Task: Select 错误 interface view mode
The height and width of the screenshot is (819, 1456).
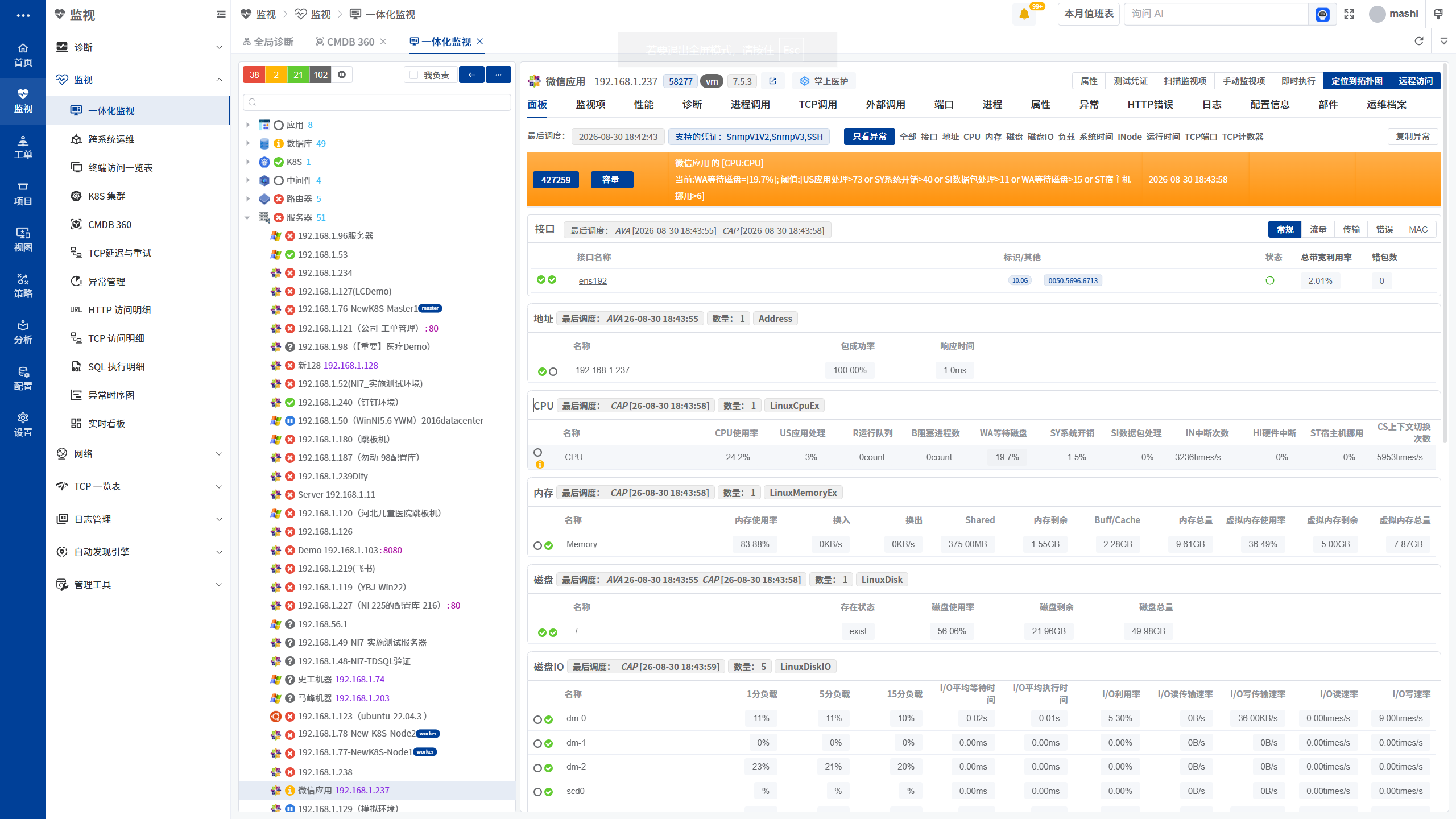Action: [x=1384, y=229]
